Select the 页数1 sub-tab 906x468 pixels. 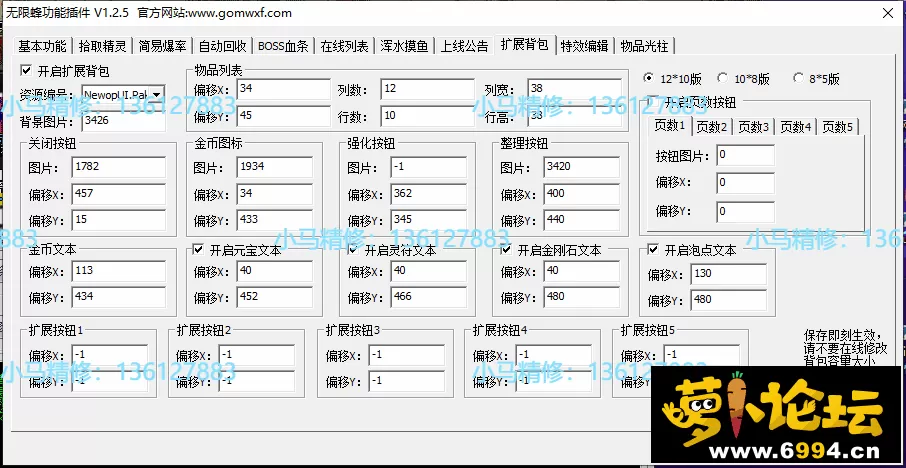tap(670, 125)
